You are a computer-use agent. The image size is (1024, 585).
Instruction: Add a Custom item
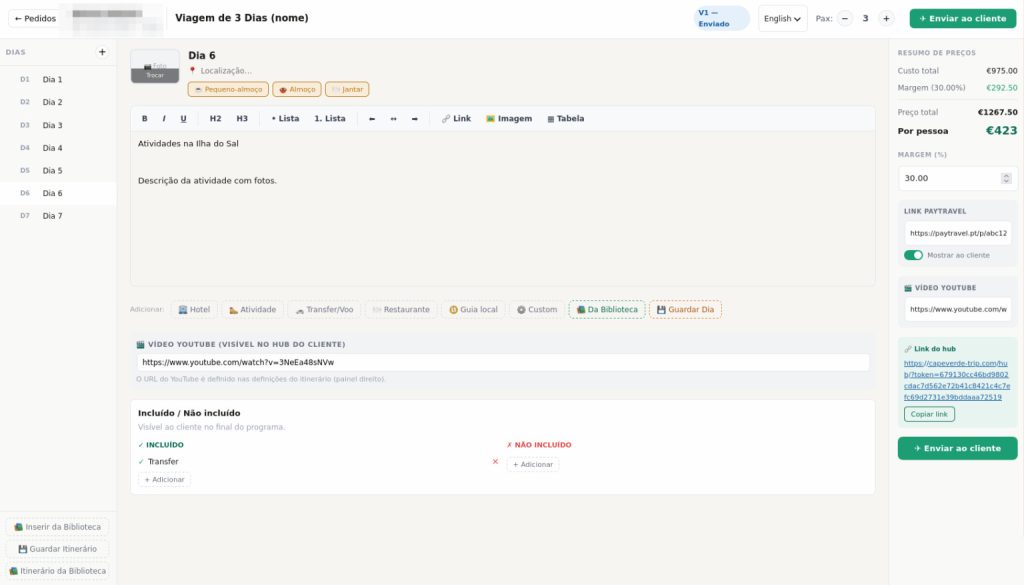click(x=537, y=309)
